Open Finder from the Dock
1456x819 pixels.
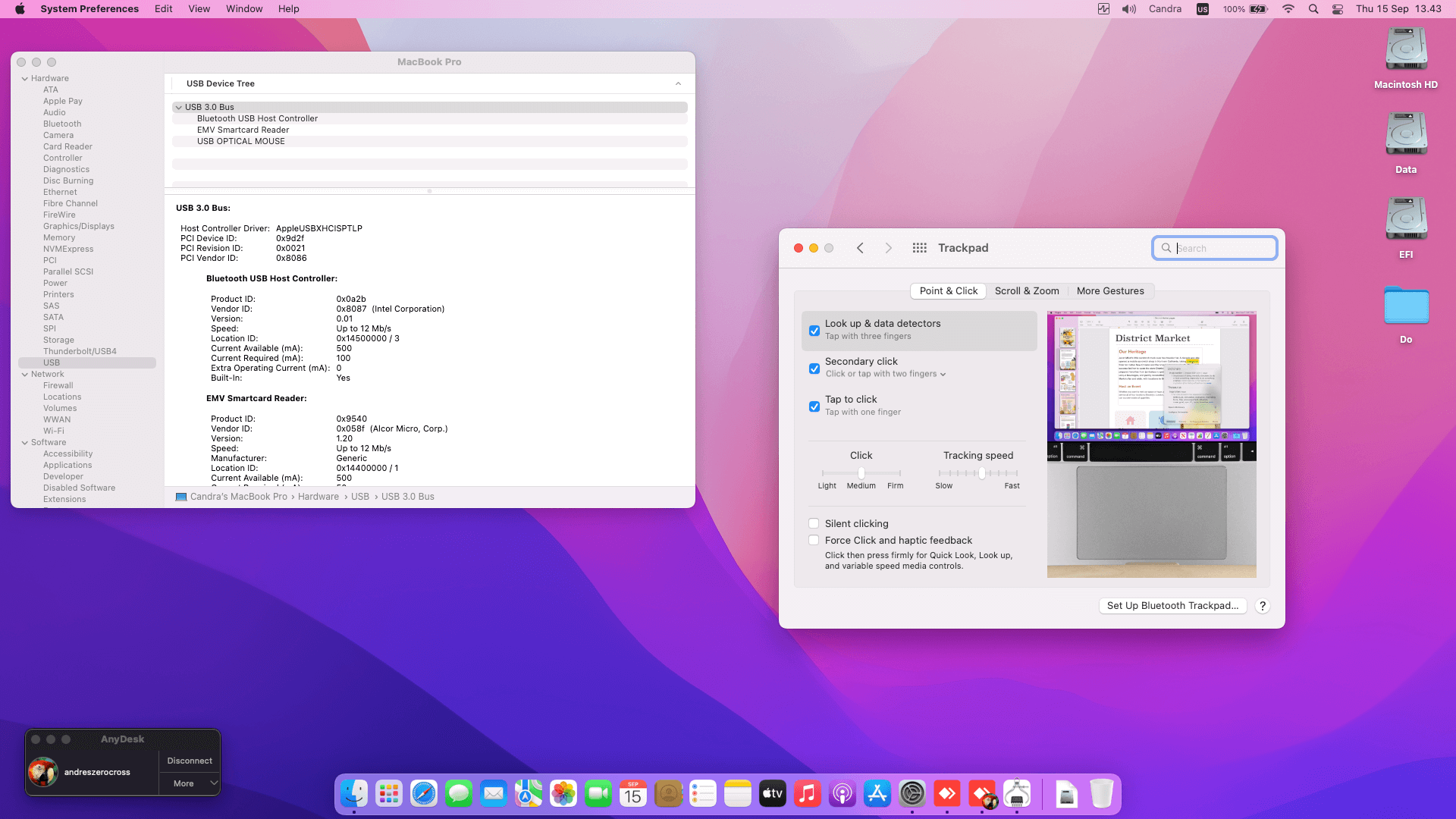(354, 794)
